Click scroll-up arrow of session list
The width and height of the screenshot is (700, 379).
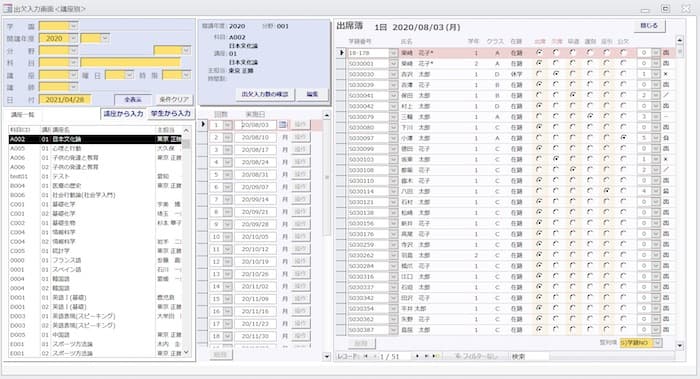327,115
